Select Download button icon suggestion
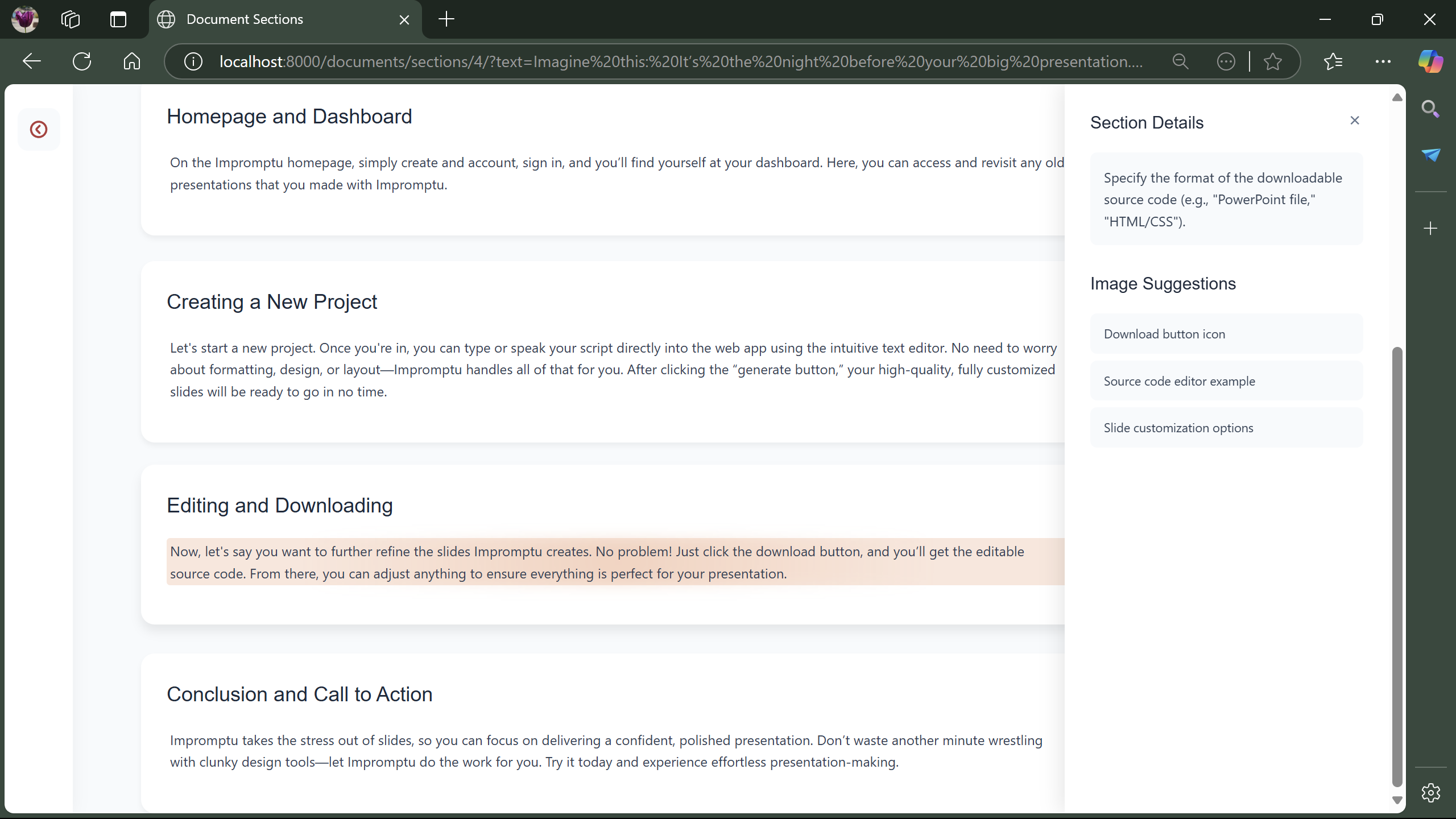Image resolution: width=1456 pixels, height=819 pixels. (1226, 334)
